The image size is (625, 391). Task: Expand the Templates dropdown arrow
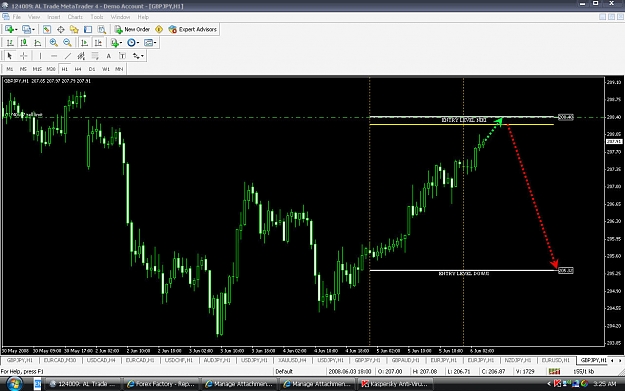click(155, 43)
